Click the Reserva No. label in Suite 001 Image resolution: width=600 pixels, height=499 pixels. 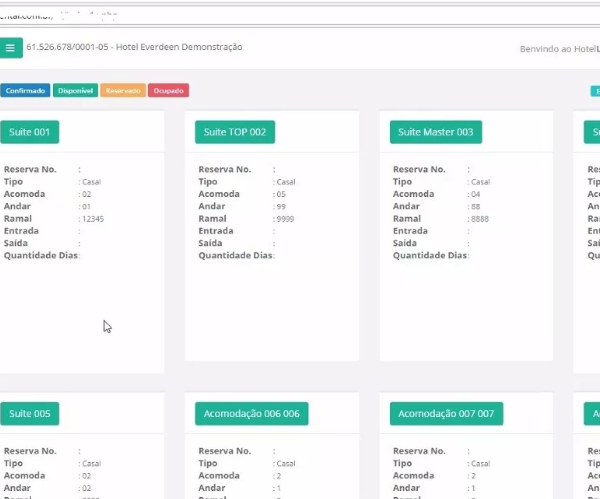click(30, 170)
